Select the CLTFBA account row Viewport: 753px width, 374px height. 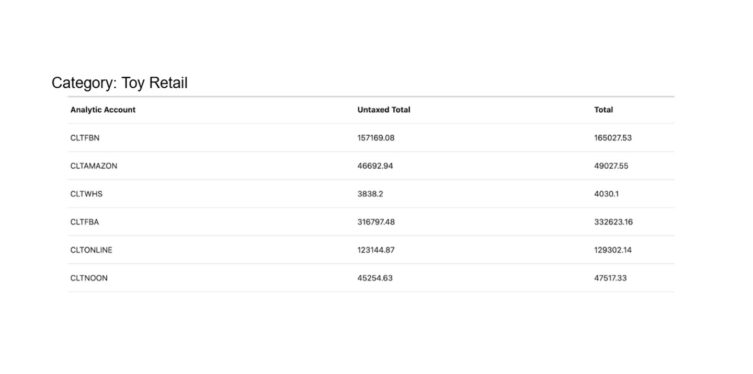[371, 222]
